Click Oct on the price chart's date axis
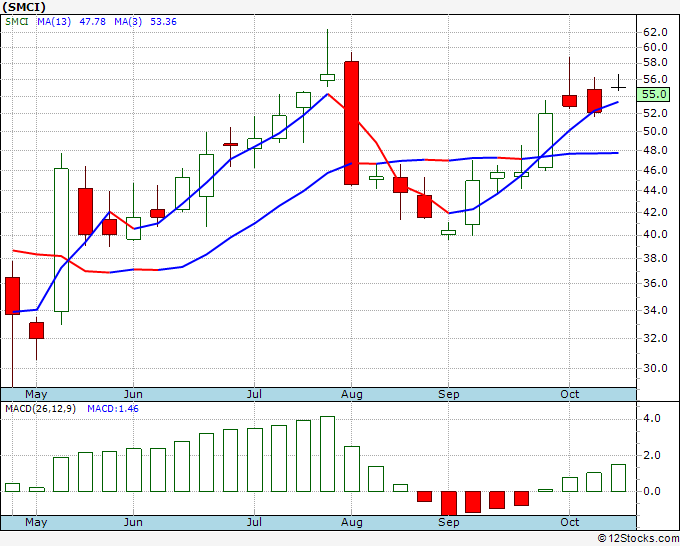The height and width of the screenshot is (546, 680). [569, 394]
